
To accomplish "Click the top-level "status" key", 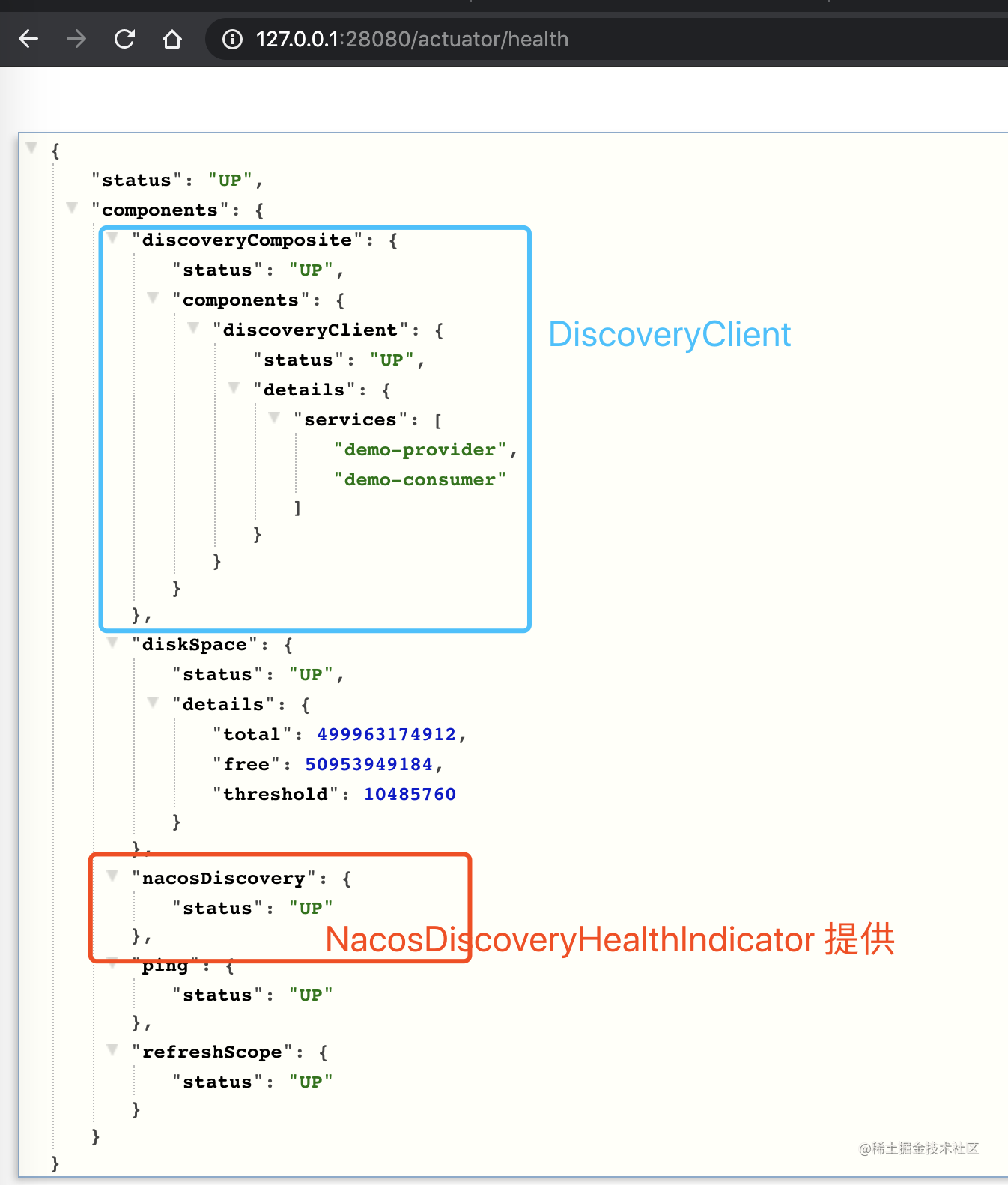I will click(x=136, y=181).
